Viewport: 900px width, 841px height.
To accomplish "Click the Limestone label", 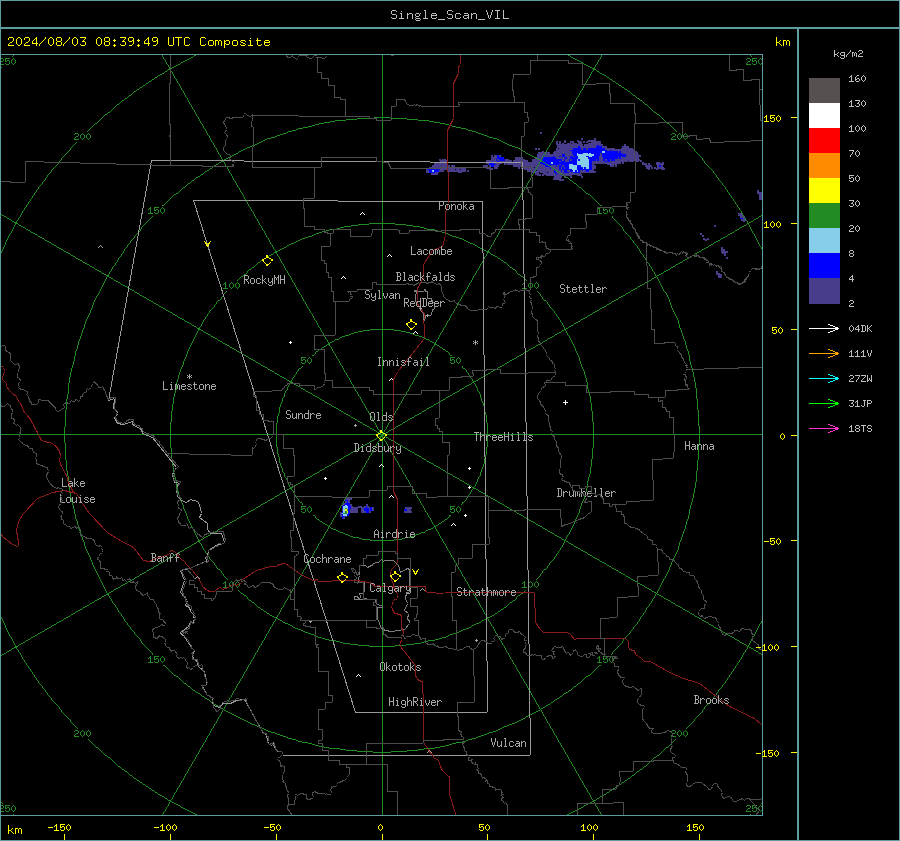I will (x=189, y=386).
